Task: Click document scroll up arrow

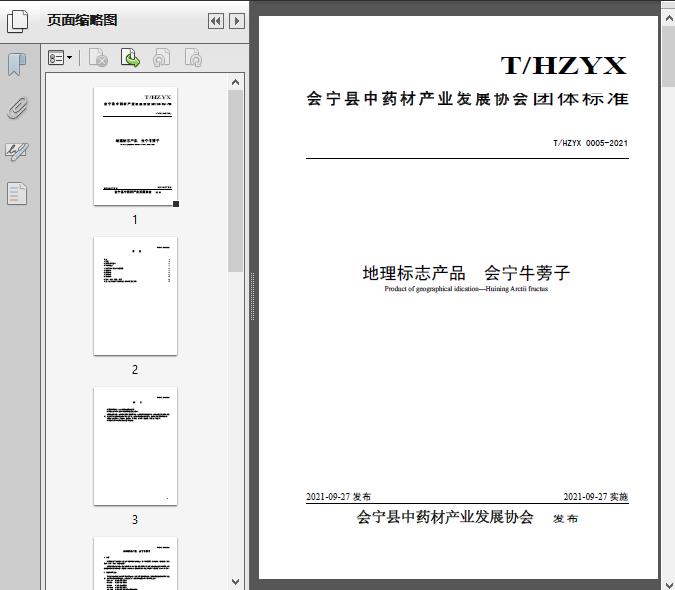Action: [x=669, y=19]
